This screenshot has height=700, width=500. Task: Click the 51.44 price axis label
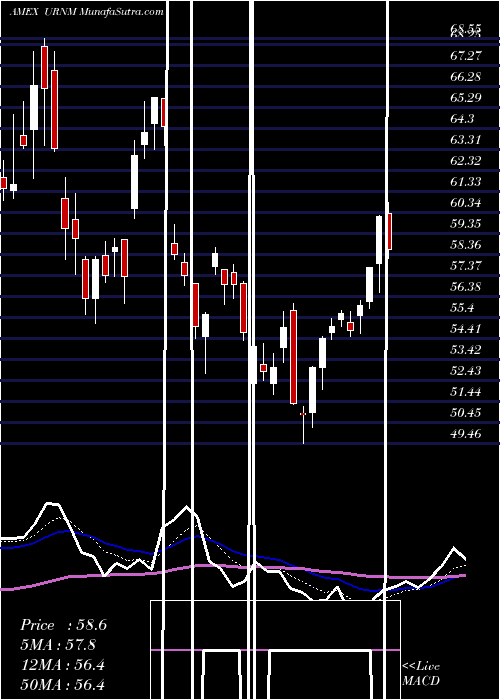(466, 392)
